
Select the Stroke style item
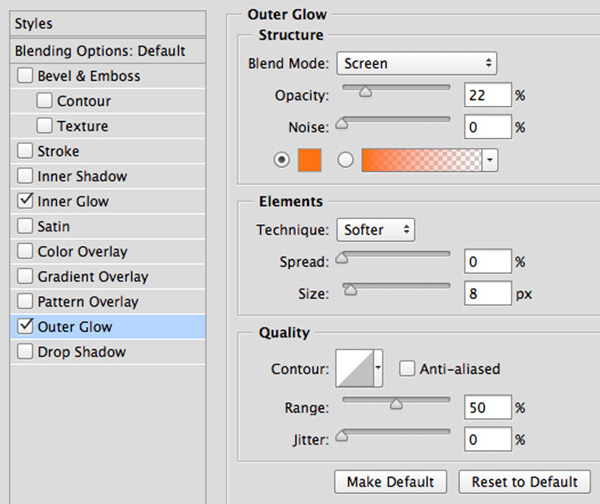tap(58, 151)
